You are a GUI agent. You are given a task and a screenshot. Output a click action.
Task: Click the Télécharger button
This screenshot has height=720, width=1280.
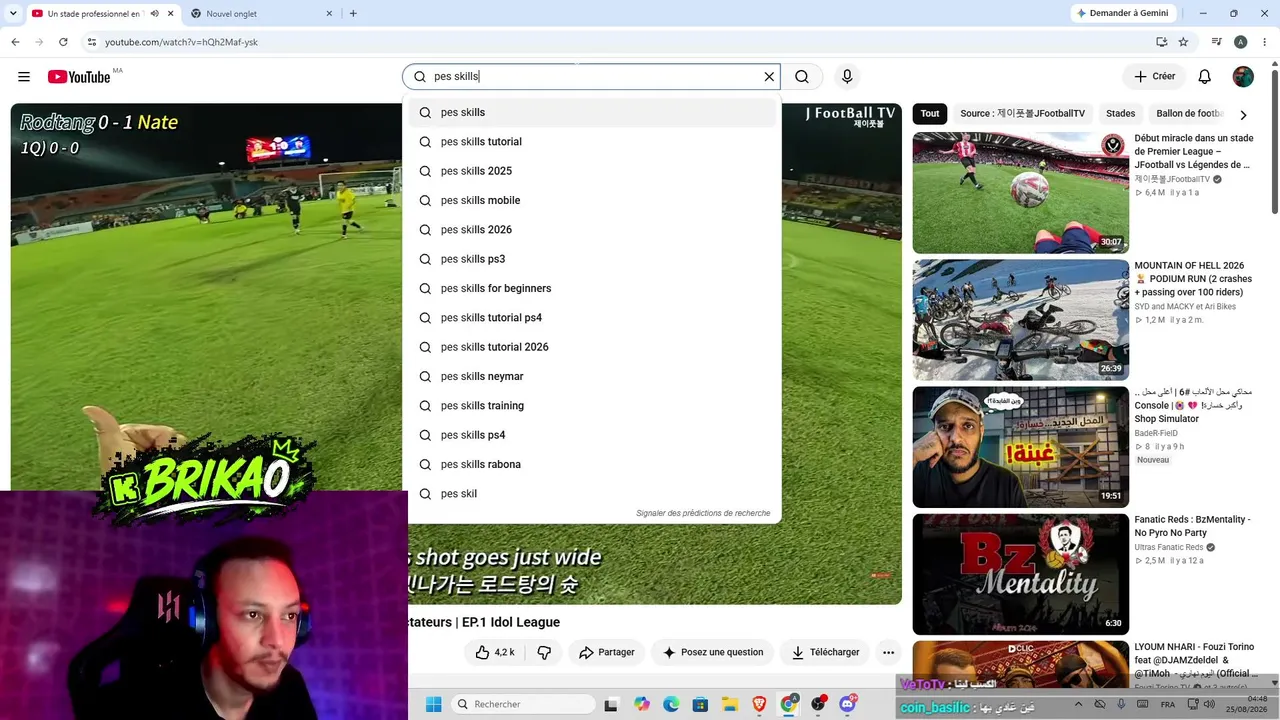pos(825,652)
